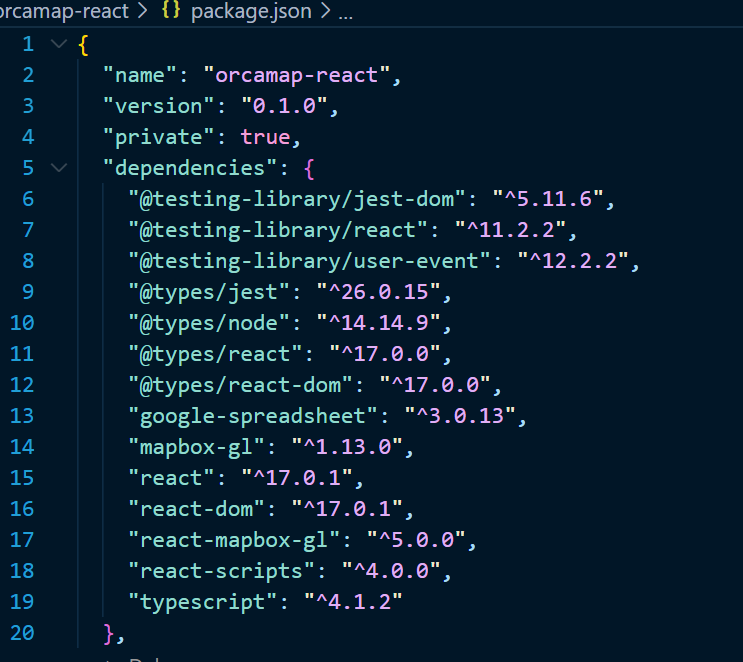Click the opening brace after "dependencies"
The width and height of the screenshot is (743, 662).
309,169
